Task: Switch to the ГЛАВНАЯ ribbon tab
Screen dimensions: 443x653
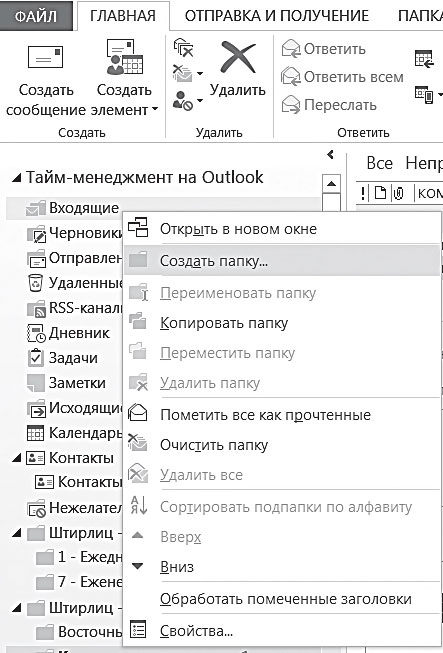Action: tap(123, 16)
